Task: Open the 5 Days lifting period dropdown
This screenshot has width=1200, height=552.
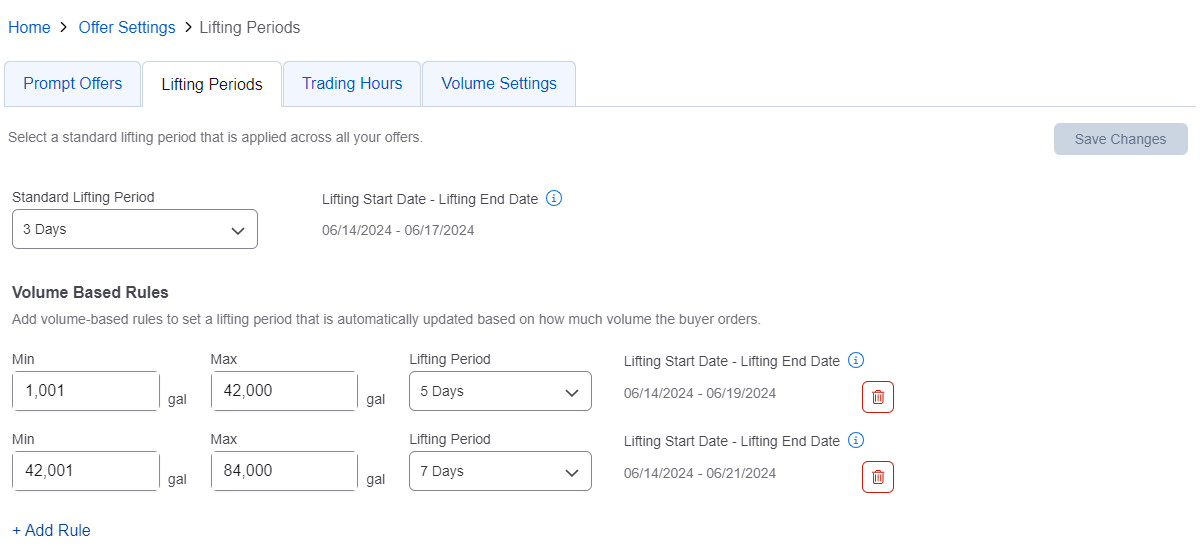Action: (x=500, y=391)
